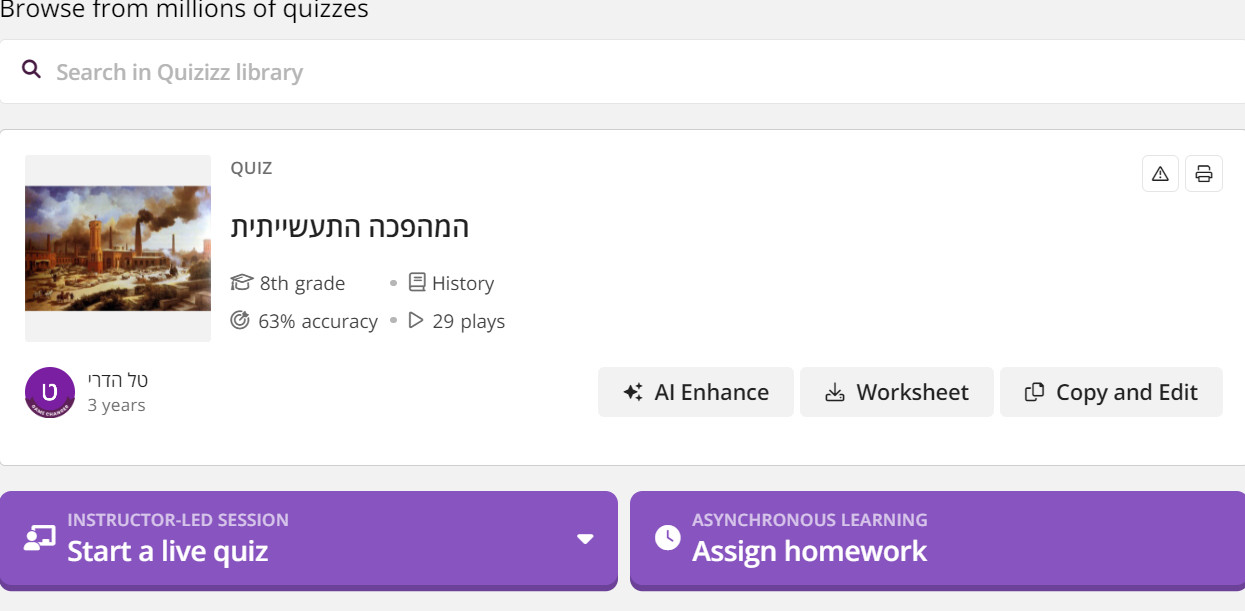Click the report quiz warning icon
1245x611 pixels.
[x=1160, y=174]
